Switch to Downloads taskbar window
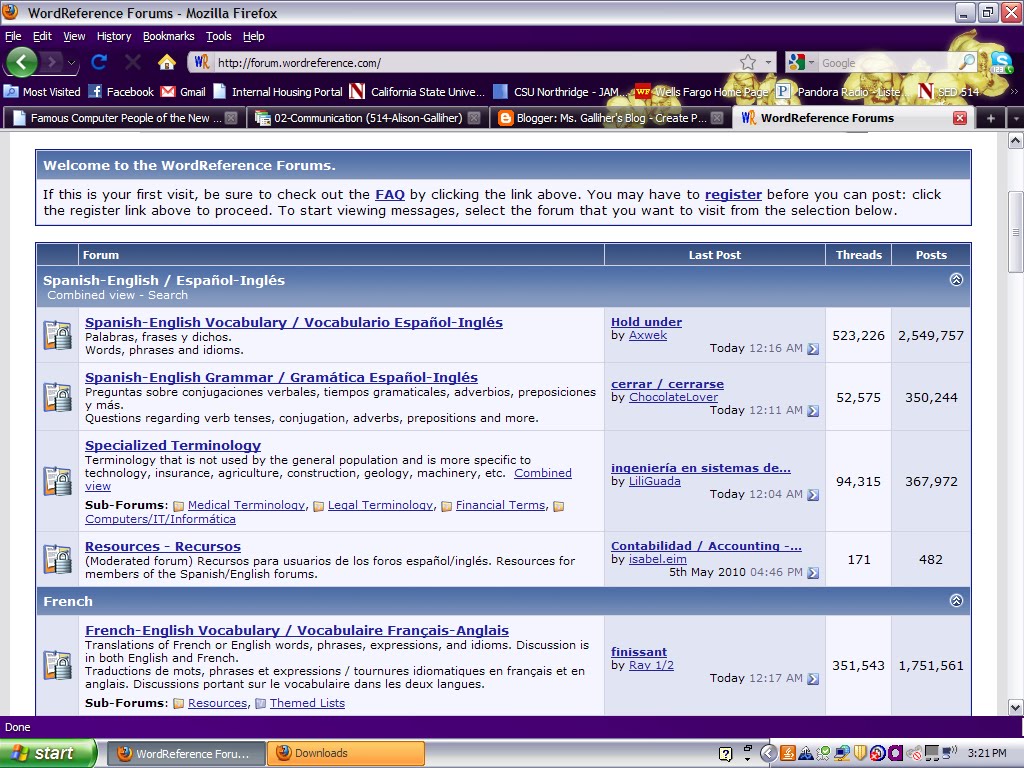The height and width of the screenshot is (768, 1024). point(346,753)
